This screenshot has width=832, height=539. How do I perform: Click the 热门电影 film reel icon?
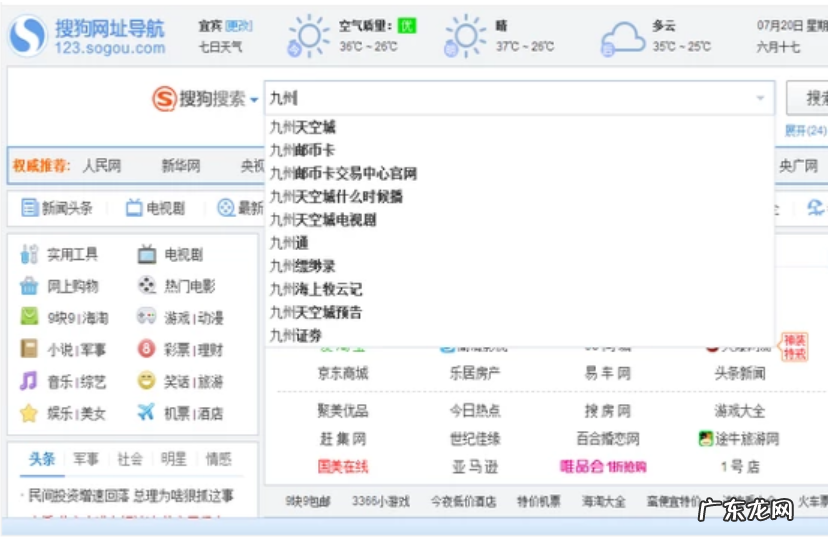pos(146,285)
